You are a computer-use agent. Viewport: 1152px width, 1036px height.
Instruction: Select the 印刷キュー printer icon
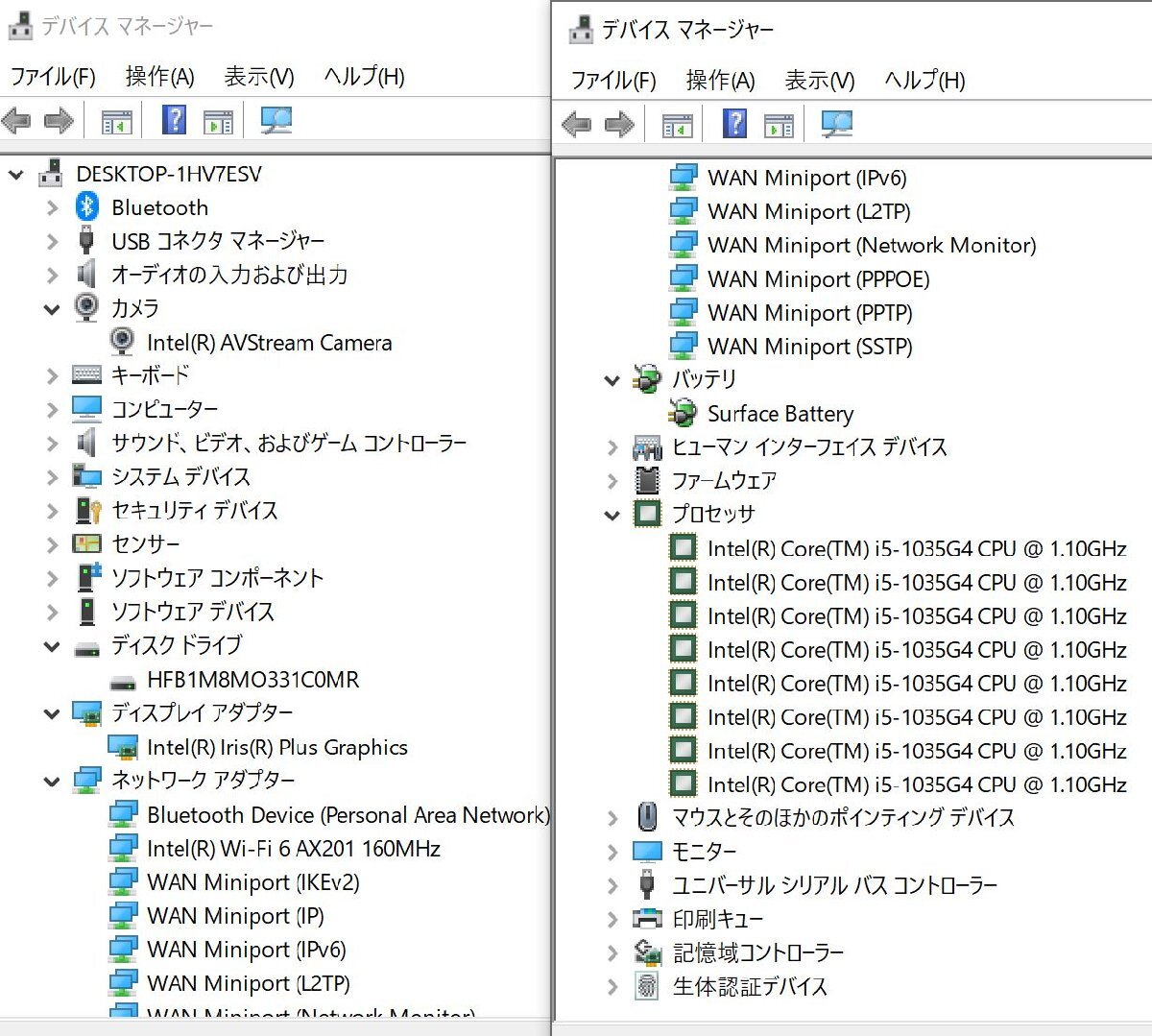[x=648, y=919]
